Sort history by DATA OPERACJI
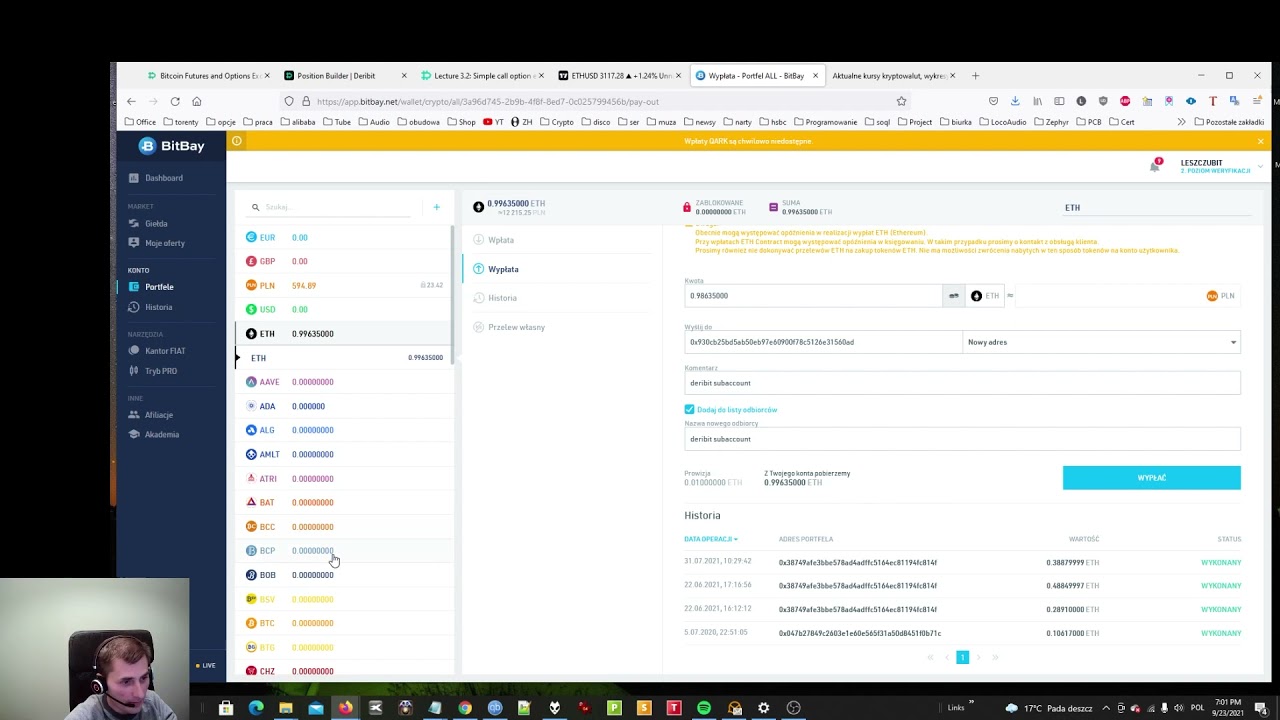 pyautogui.click(x=711, y=539)
